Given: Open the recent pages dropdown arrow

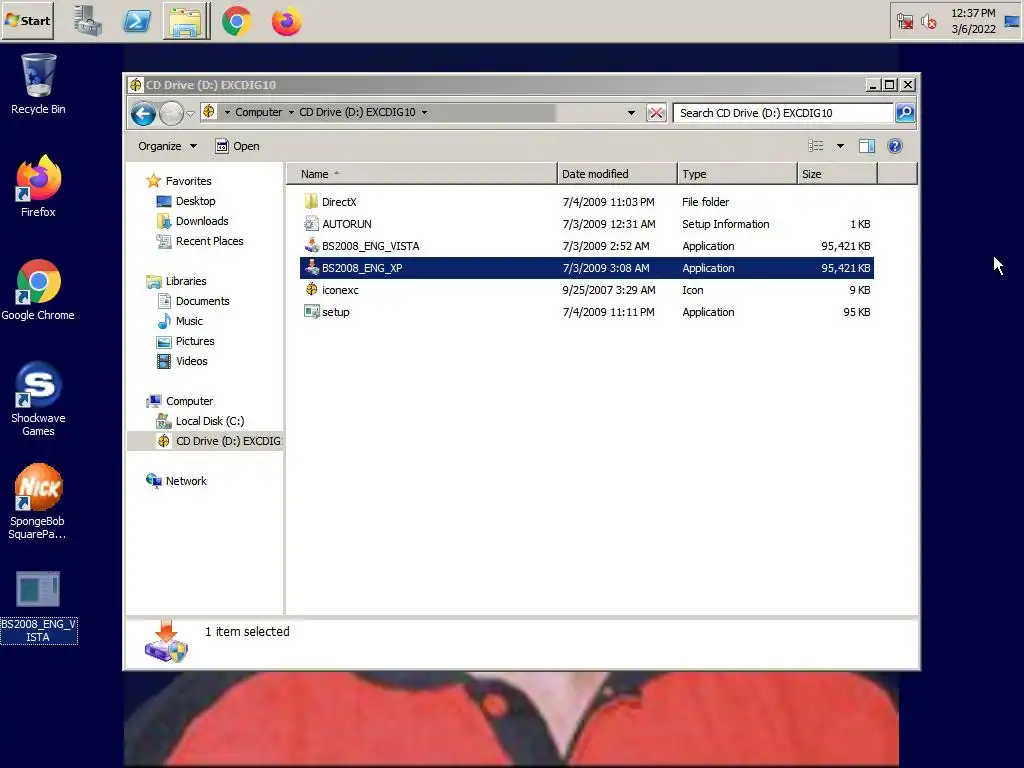Looking at the screenshot, I should [x=190, y=114].
